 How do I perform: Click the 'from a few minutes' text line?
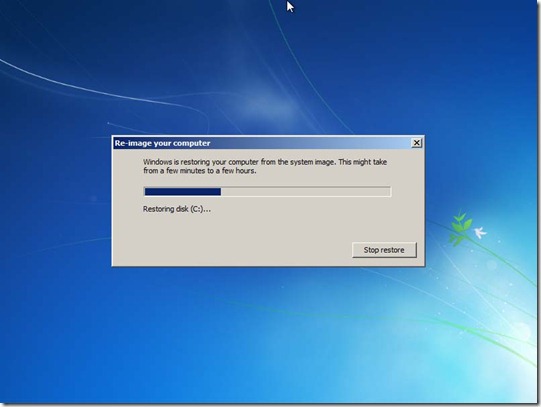199,171
